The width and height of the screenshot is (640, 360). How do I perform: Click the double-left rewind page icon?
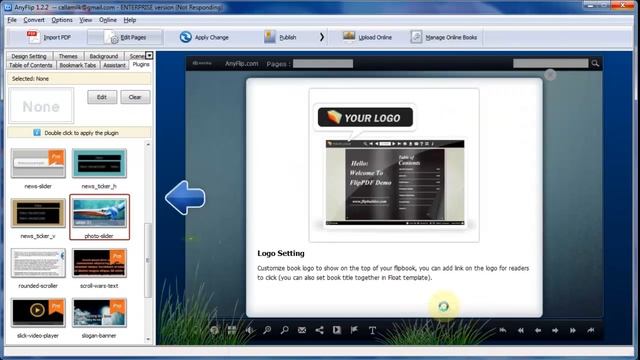pos(521,330)
